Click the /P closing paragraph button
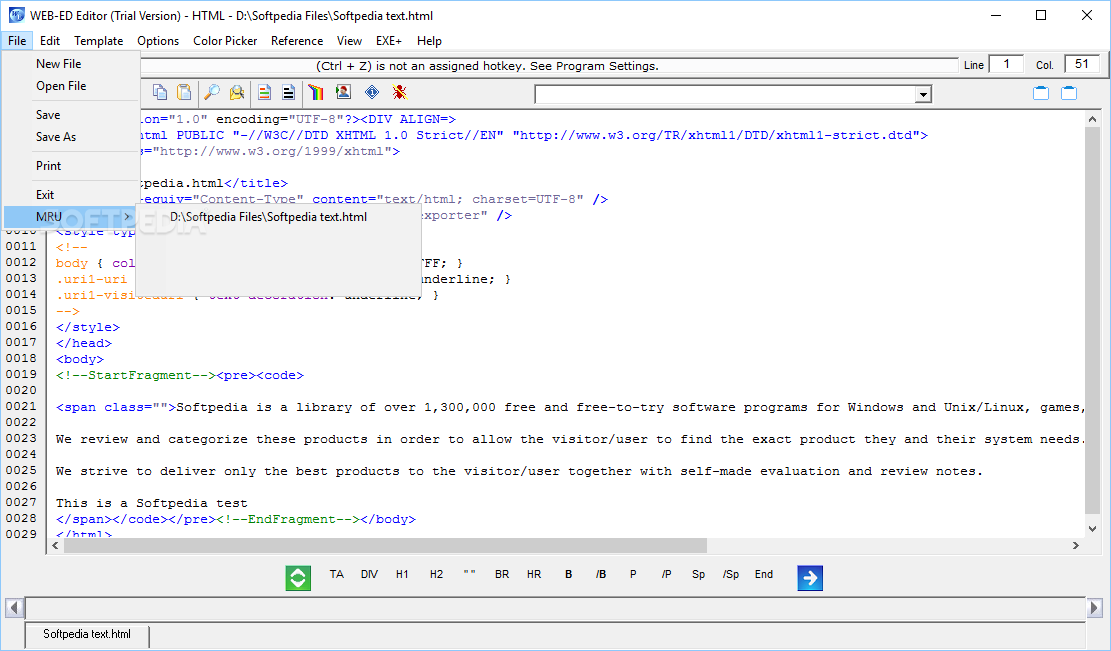 click(x=666, y=574)
